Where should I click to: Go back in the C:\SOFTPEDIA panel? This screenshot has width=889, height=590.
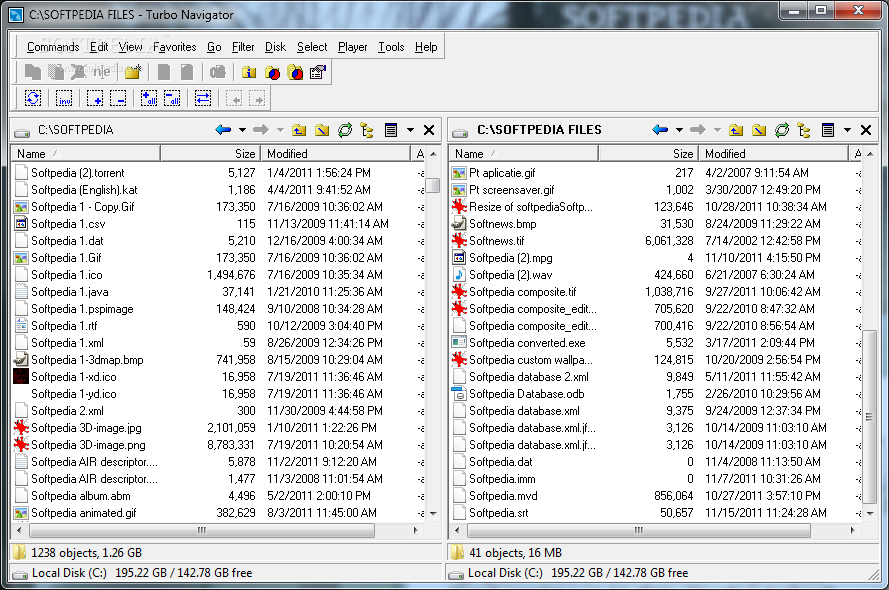[223, 130]
